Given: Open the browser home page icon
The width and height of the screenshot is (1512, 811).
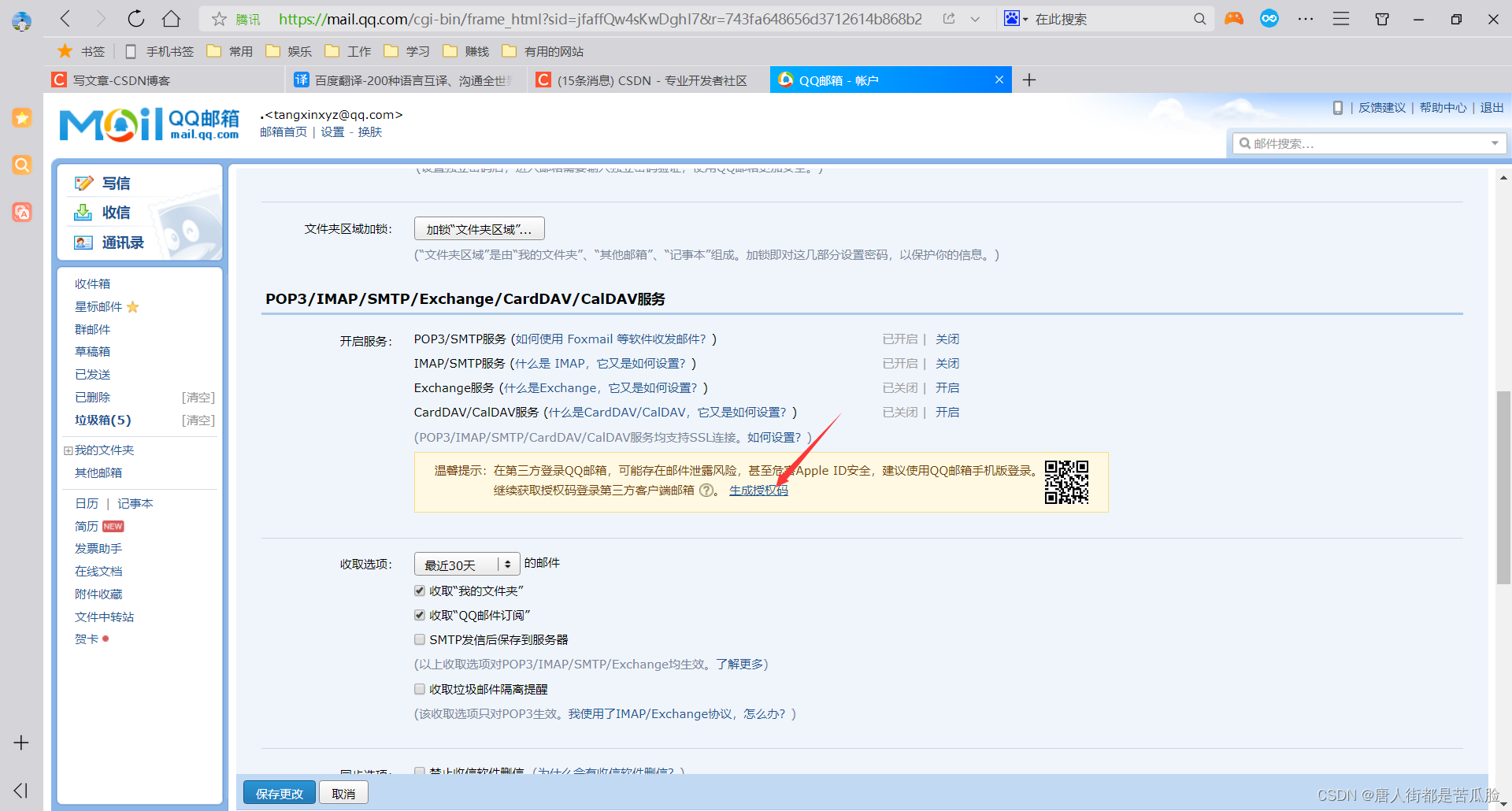Looking at the screenshot, I should coord(171,19).
